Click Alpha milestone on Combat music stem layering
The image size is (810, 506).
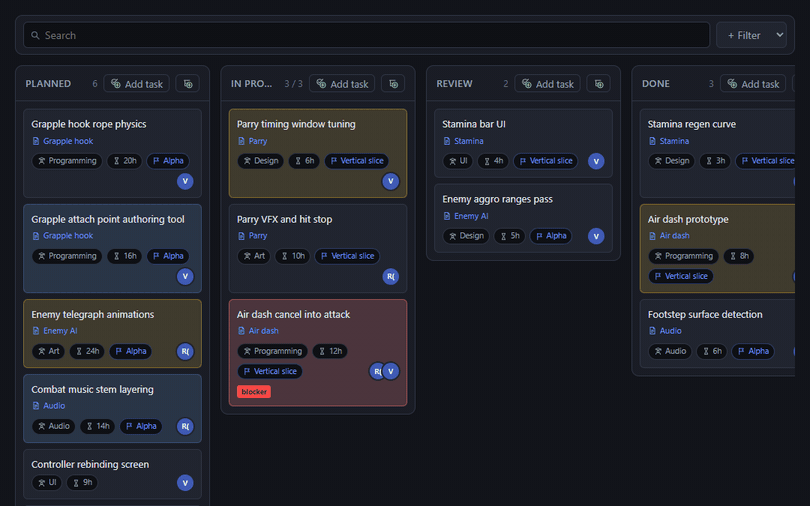(x=141, y=426)
